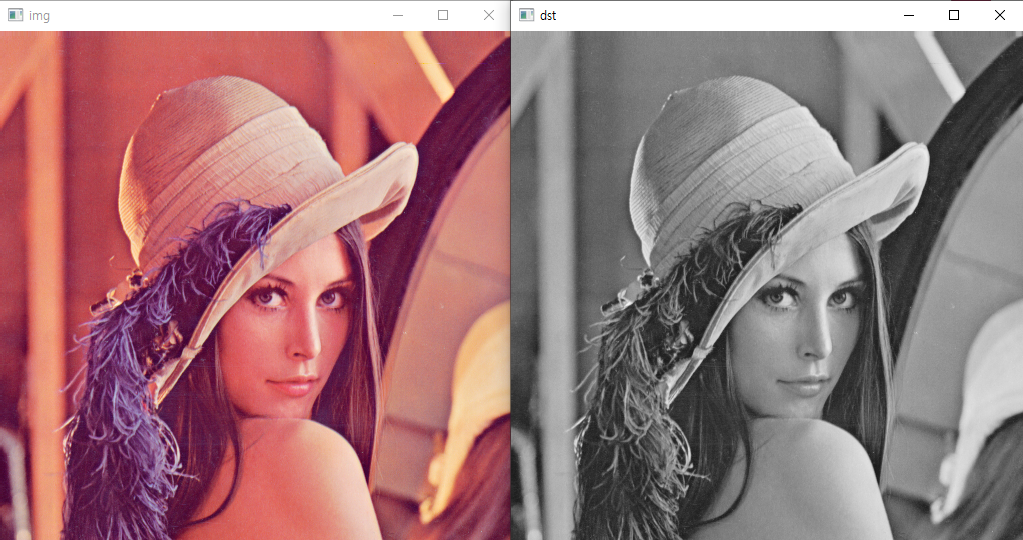Screen dimensions: 1023x540
Task: Click the grayscale image in dst window
Action: pyautogui.click(x=767, y=285)
